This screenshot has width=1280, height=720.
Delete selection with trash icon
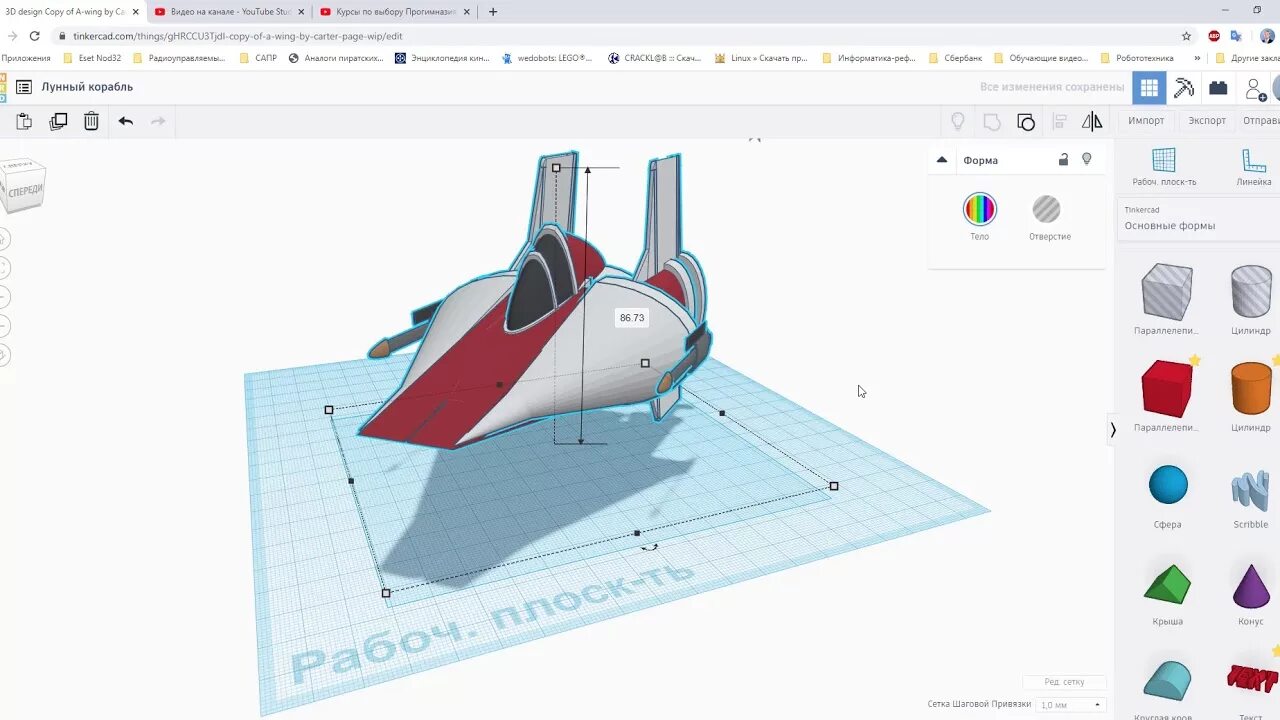91,121
